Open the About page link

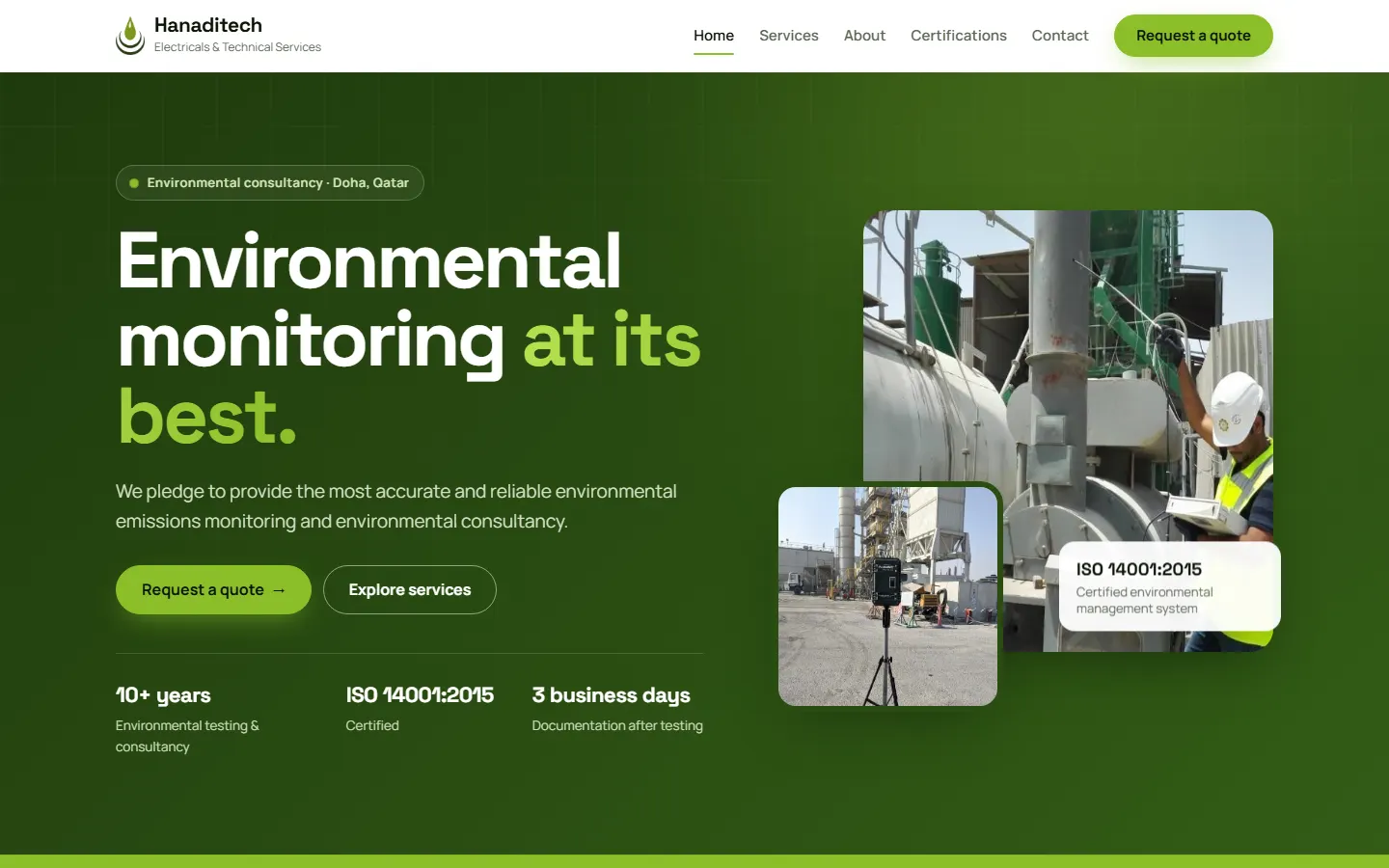pyautogui.click(x=864, y=36)
